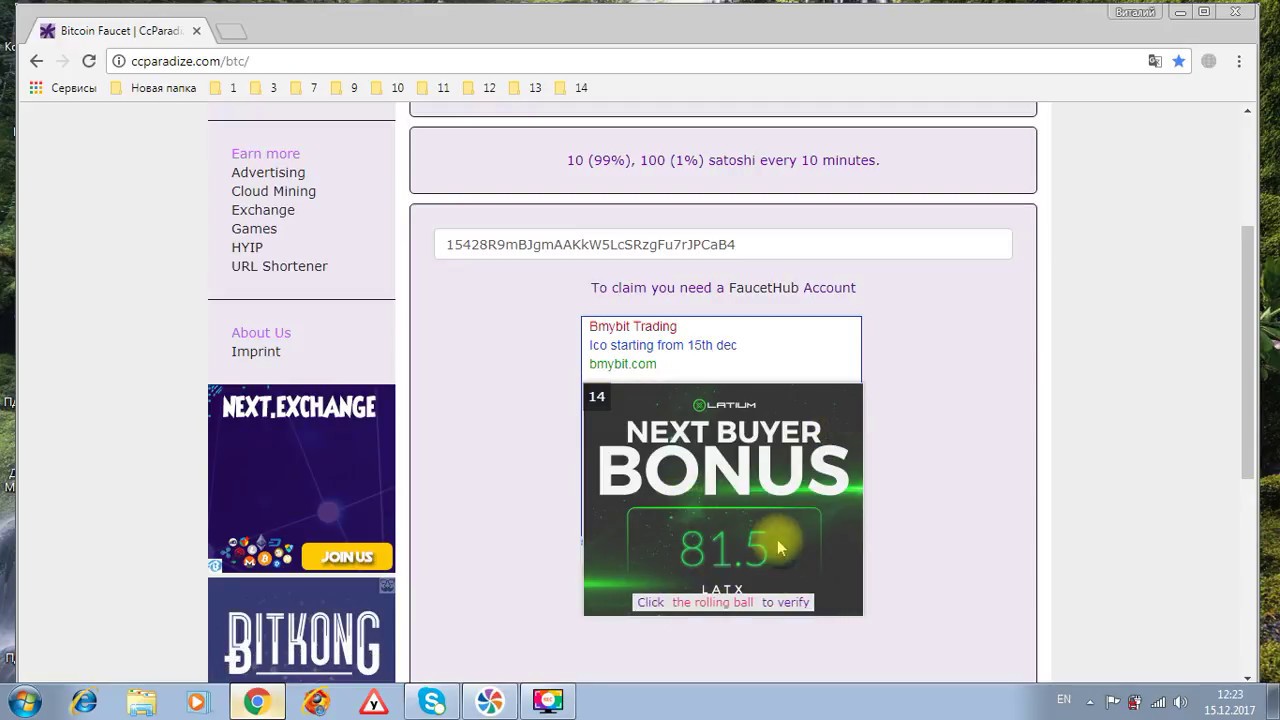Click JOIN US button on banner
The image size is (1280, 720).
pos(347,556)
